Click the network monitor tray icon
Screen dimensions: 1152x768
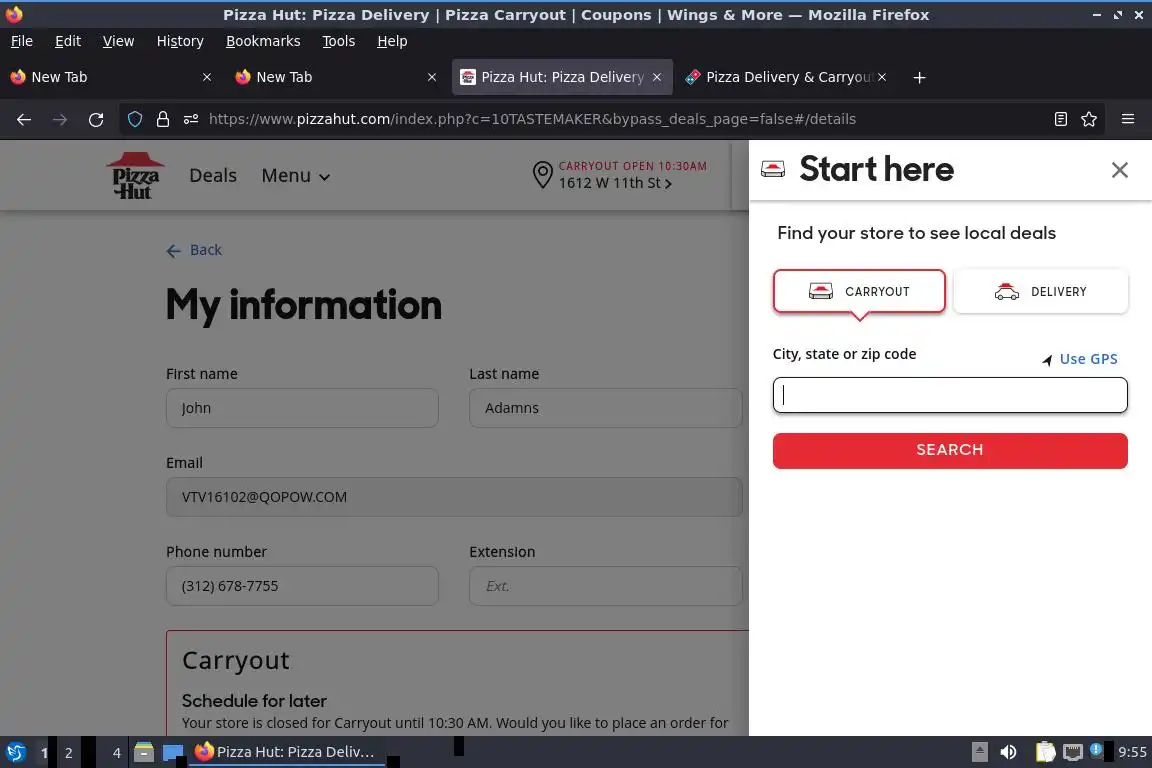point(1073,752)
